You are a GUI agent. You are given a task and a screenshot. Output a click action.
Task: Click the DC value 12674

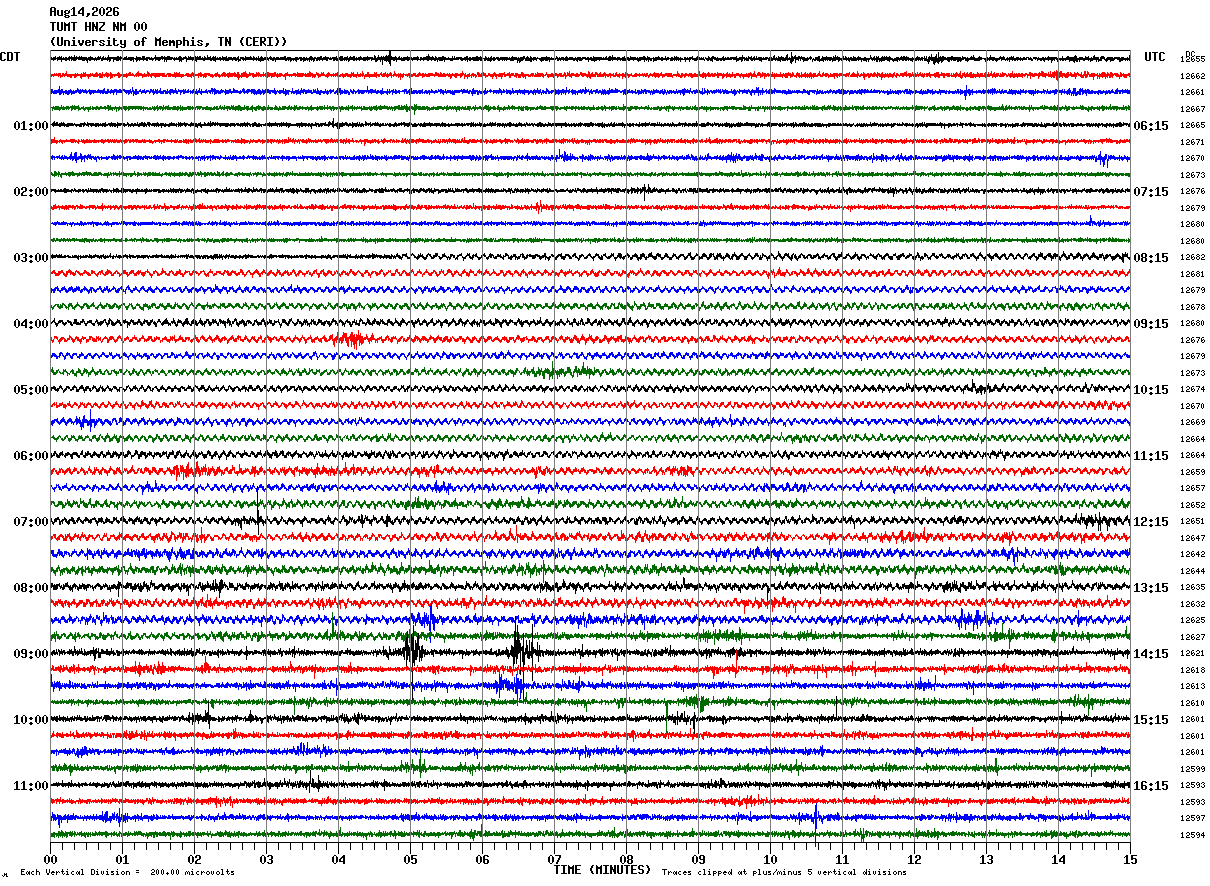point(1193,389)
